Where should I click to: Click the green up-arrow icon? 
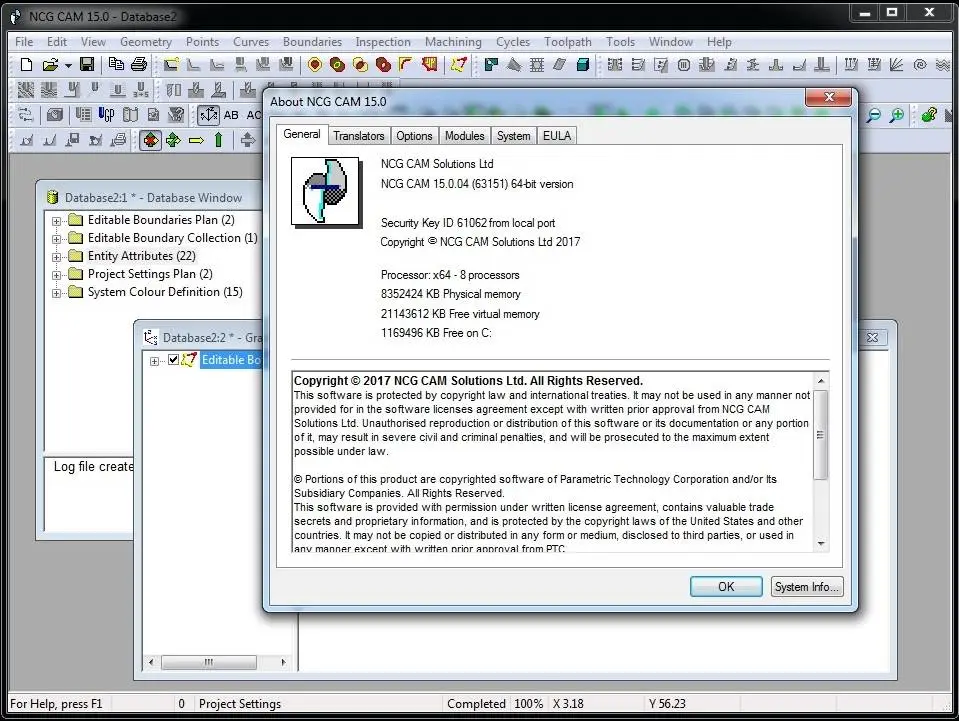click(x=218, y=140)
